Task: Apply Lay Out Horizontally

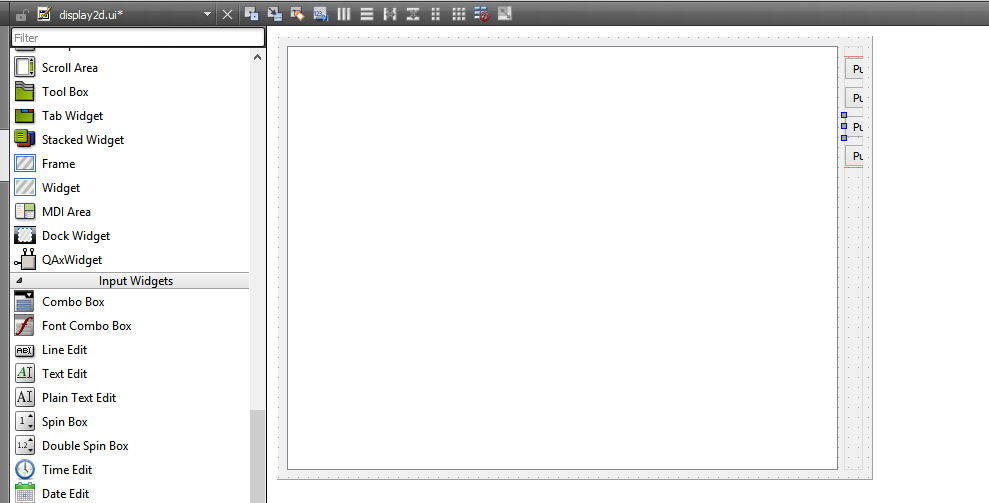Action: (x=344, y=14)
